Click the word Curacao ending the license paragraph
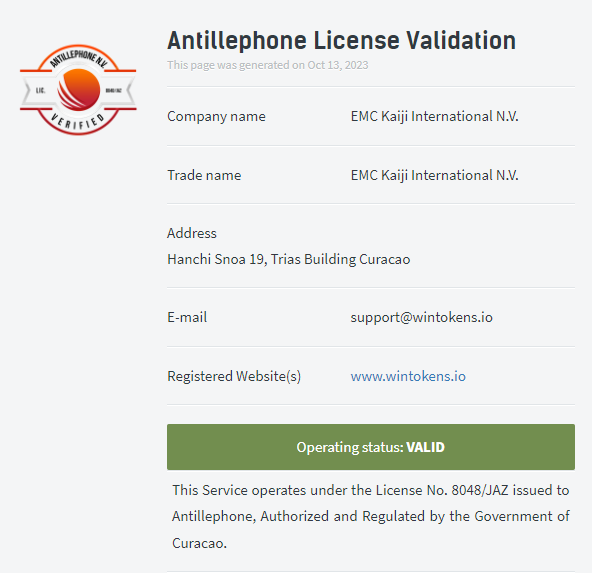Viewport: 592px width, 573px height. pyautogui.click(x=199, y=543)
